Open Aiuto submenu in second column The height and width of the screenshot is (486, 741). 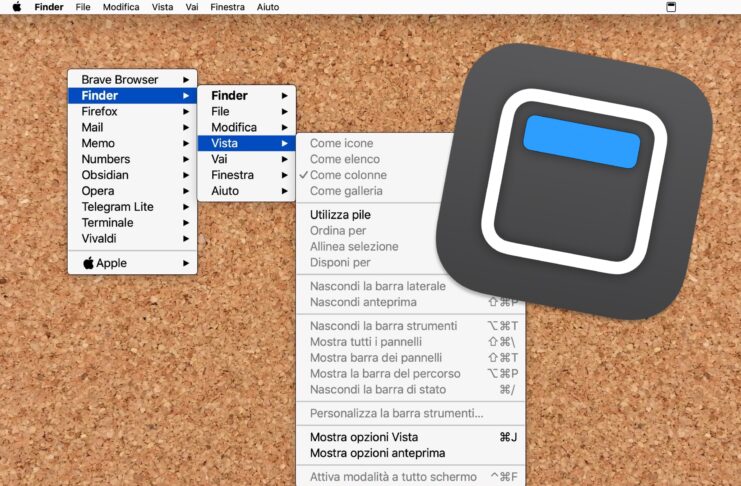(247, 191)
